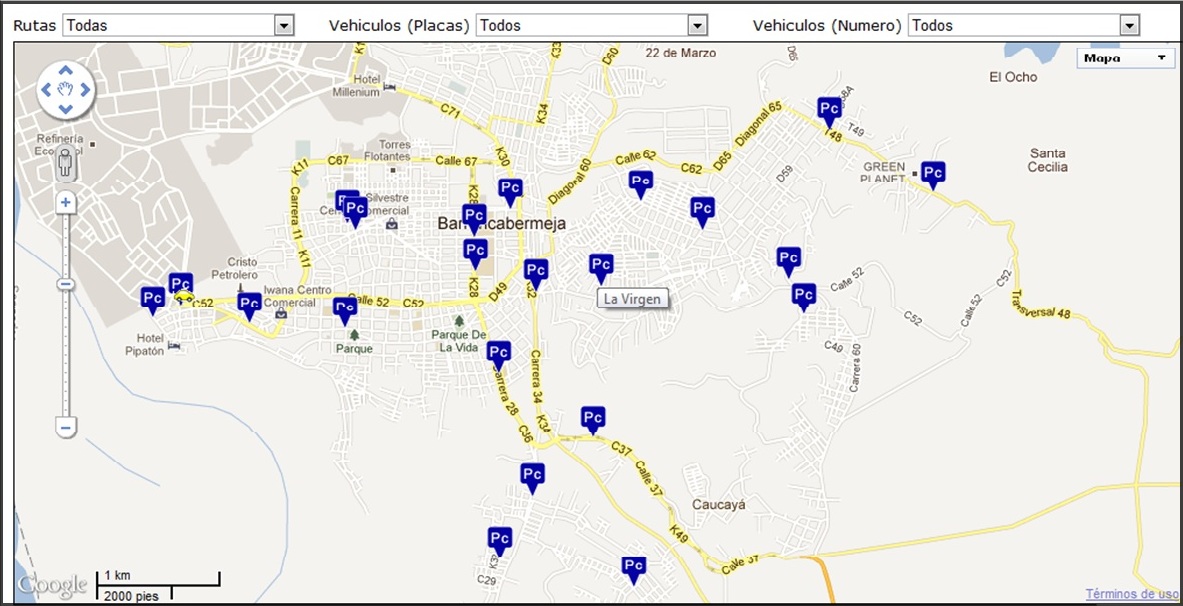Pan the map right with the right arrow
This screenshot has width=1183, height=606.
tap(85, 90)
